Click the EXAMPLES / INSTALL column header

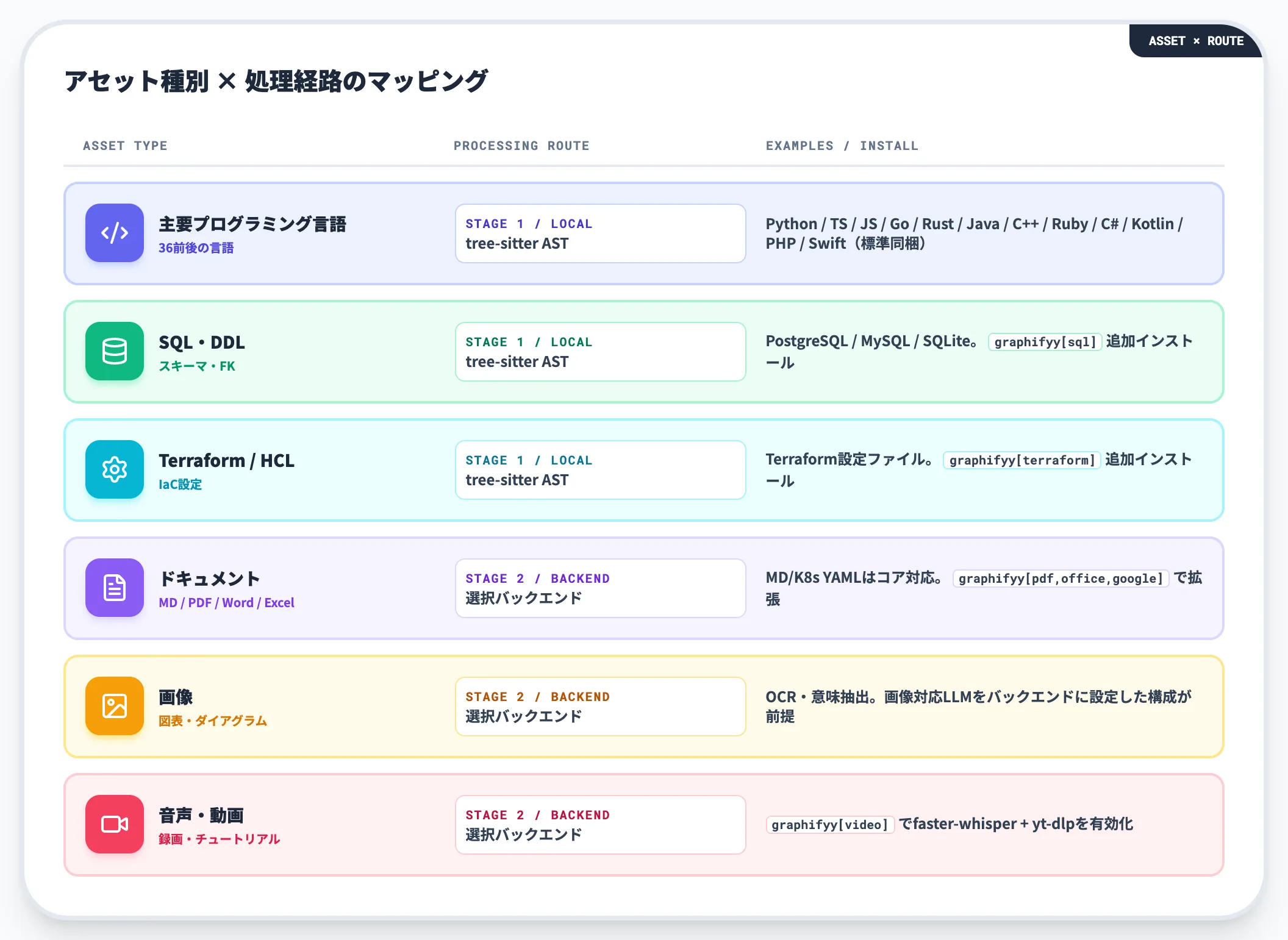842,146
